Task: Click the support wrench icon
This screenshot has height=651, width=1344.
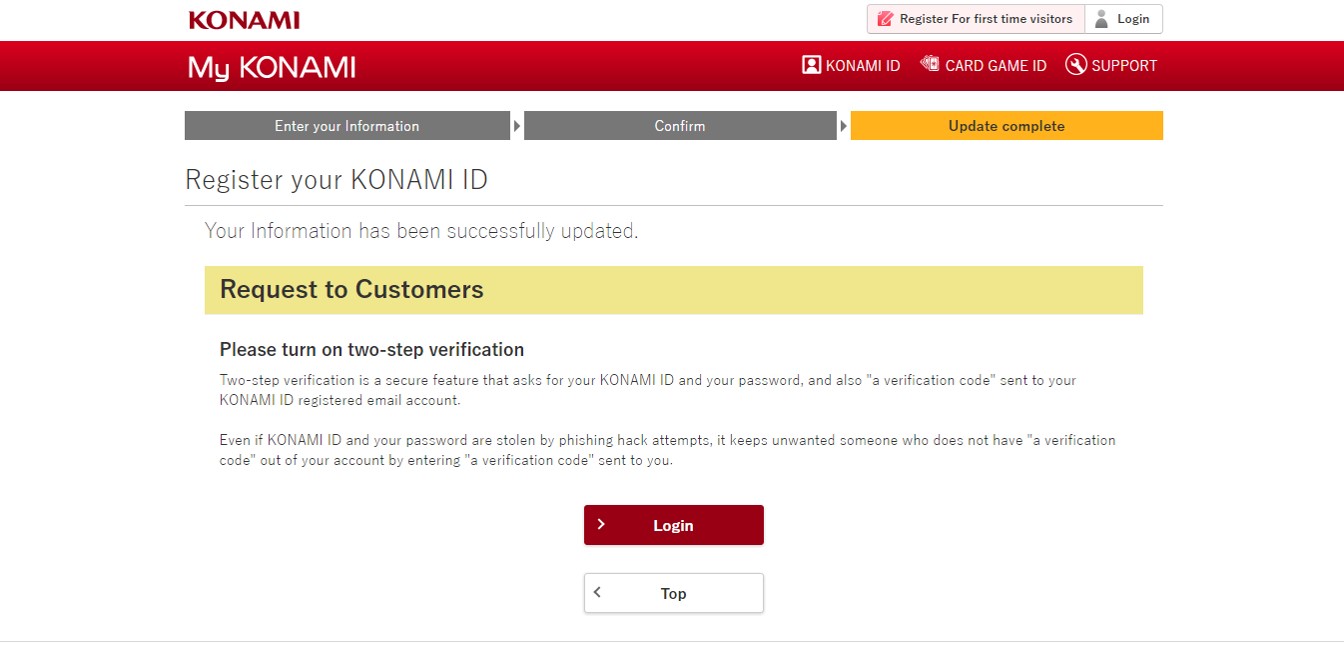Action: tap(1076, 65)
